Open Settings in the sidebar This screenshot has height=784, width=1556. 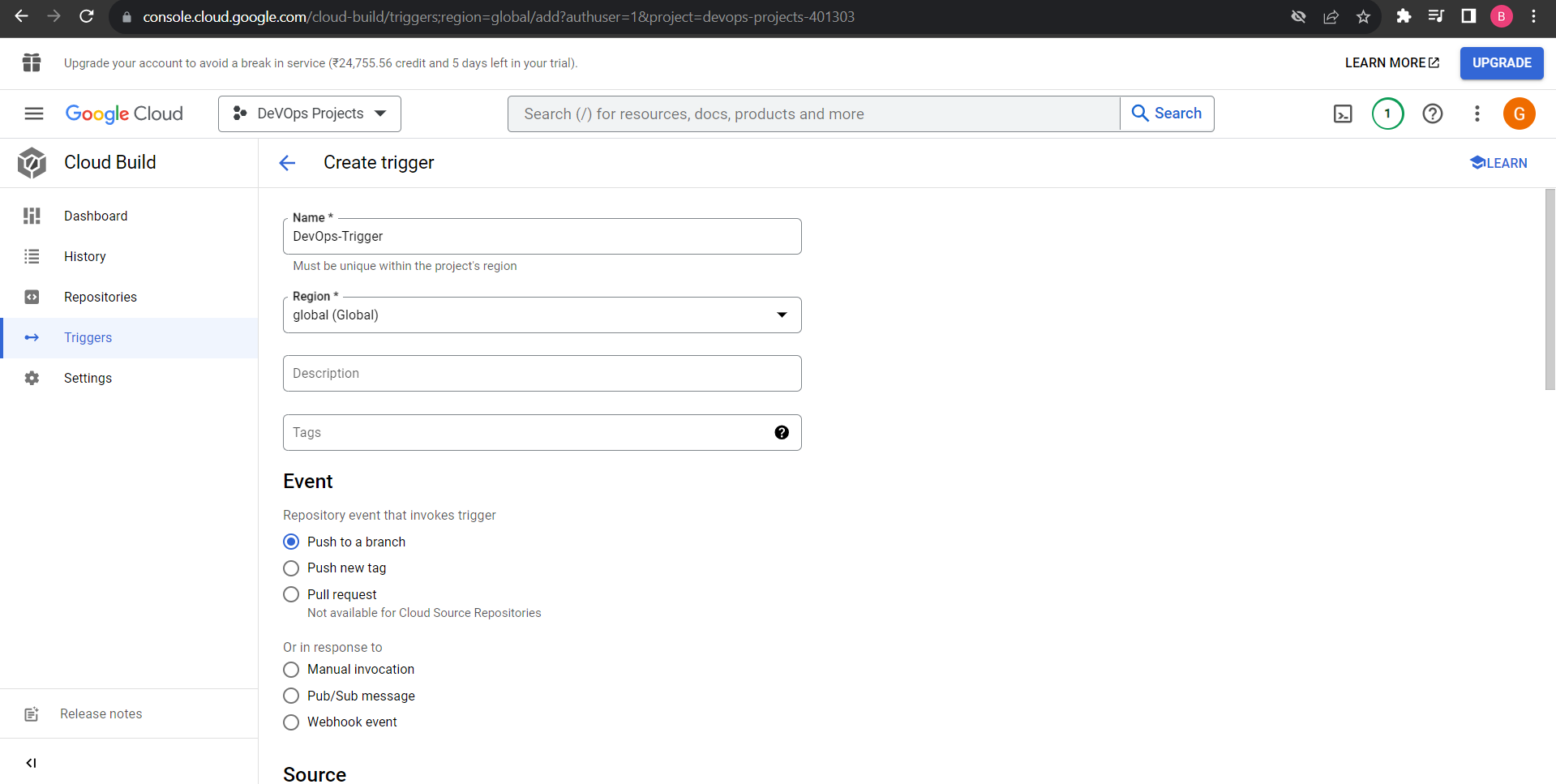click(129, 378)
